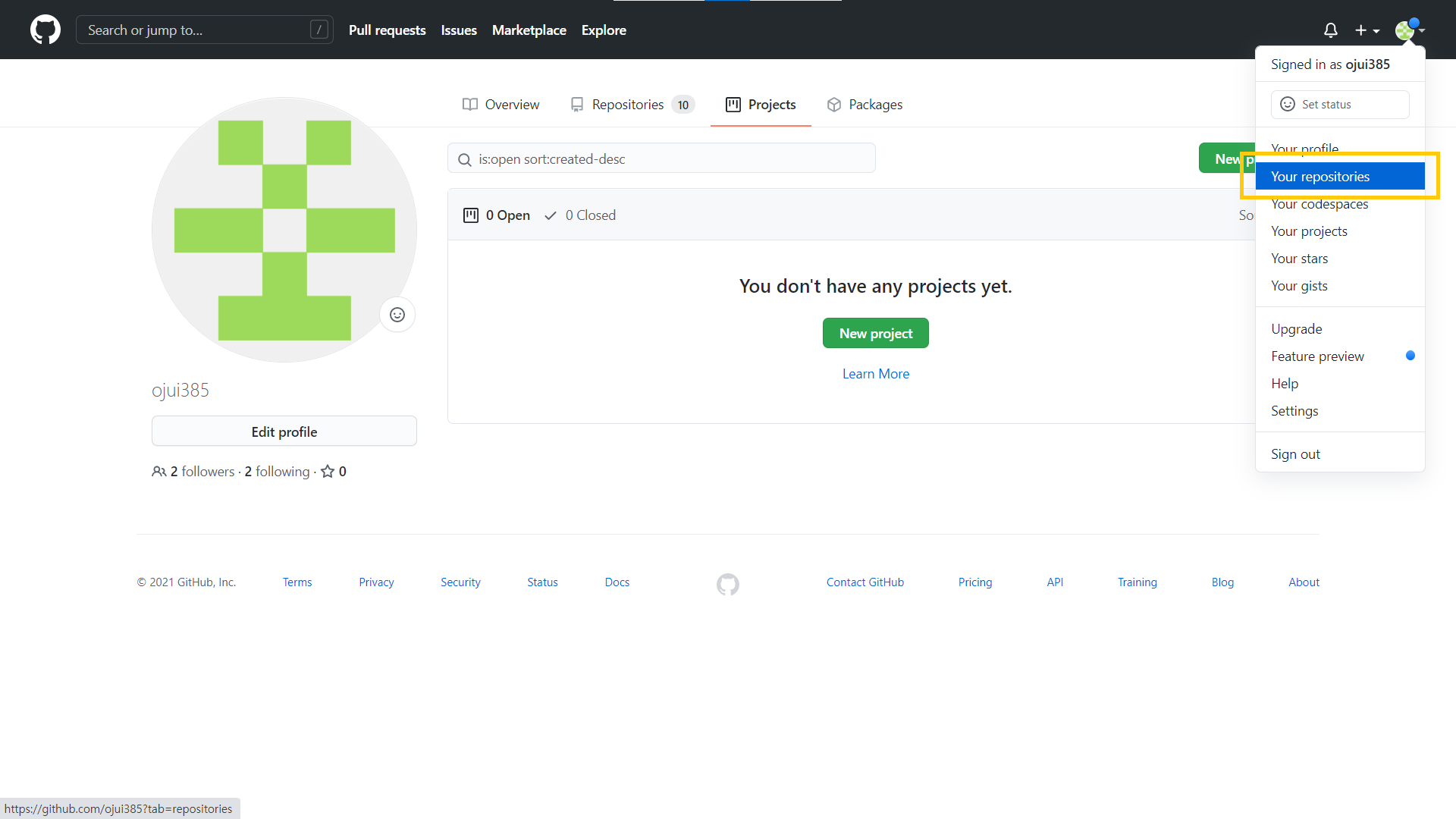The width and height of the screenshot is (1456, 819).
Task: Show 0 Closed projects
Action: click(x=580, y=215)
